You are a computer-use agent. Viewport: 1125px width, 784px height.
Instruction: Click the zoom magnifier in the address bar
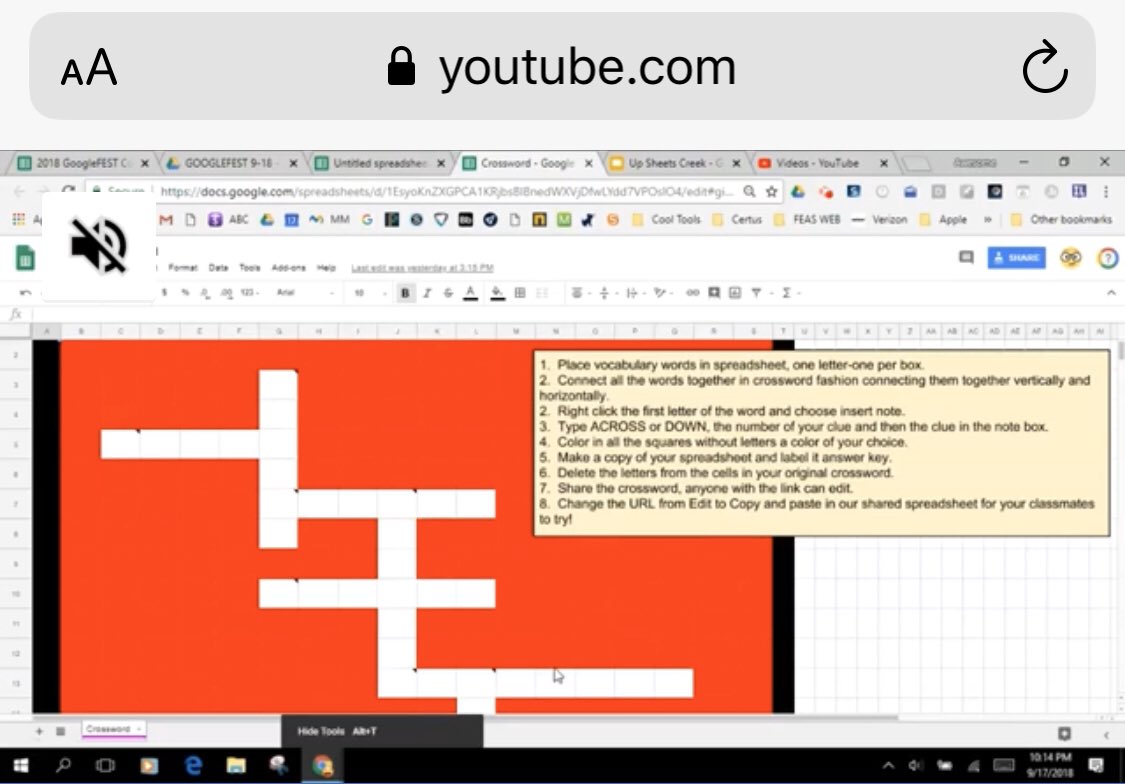[x=749, y=192]
